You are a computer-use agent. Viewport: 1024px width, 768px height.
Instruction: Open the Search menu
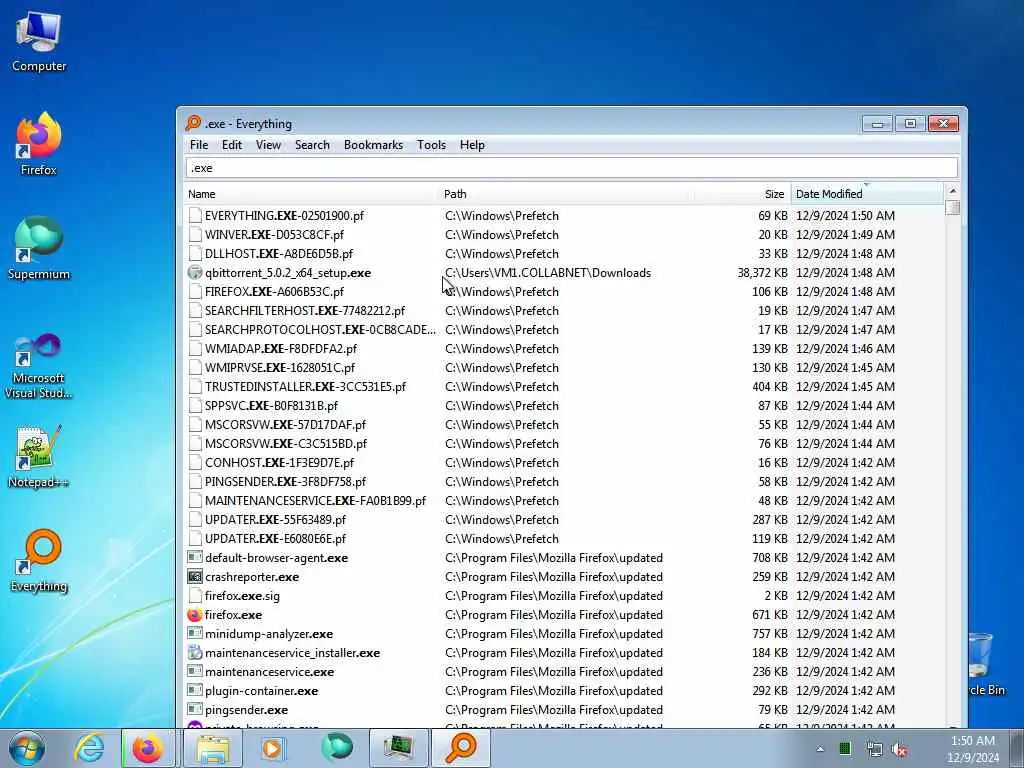[312, 145]
